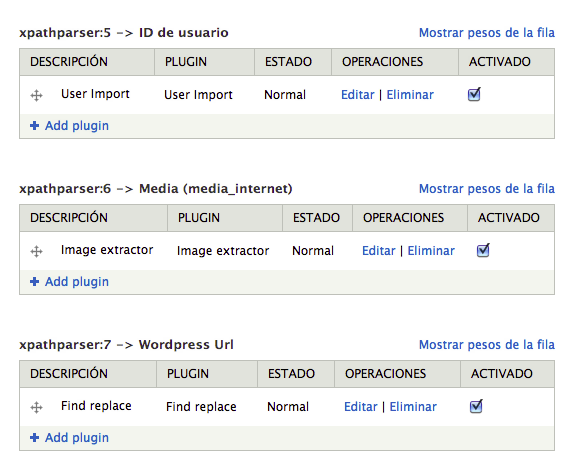Eliminar the Image extractor plugin
This screenshot has width=579, height=476.
pyautogui.click(x=431, y=251)
